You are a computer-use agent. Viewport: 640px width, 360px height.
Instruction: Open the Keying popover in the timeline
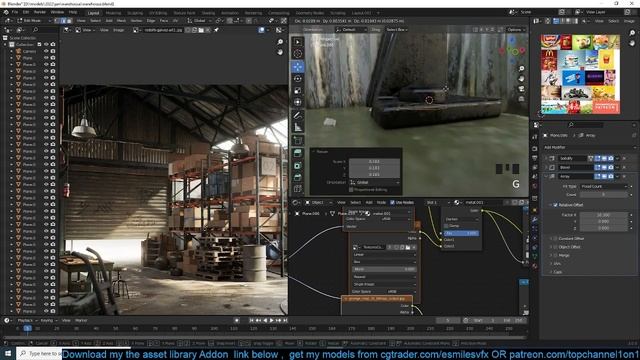click(48, 320)
